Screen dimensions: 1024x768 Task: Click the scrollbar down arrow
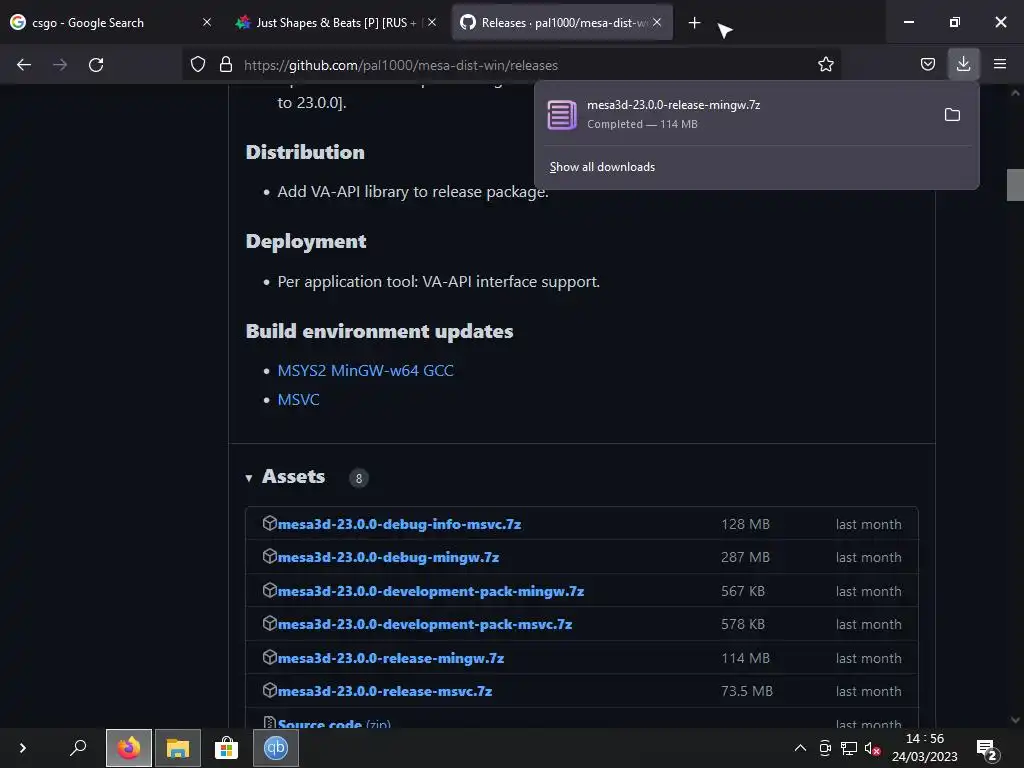1015,720
